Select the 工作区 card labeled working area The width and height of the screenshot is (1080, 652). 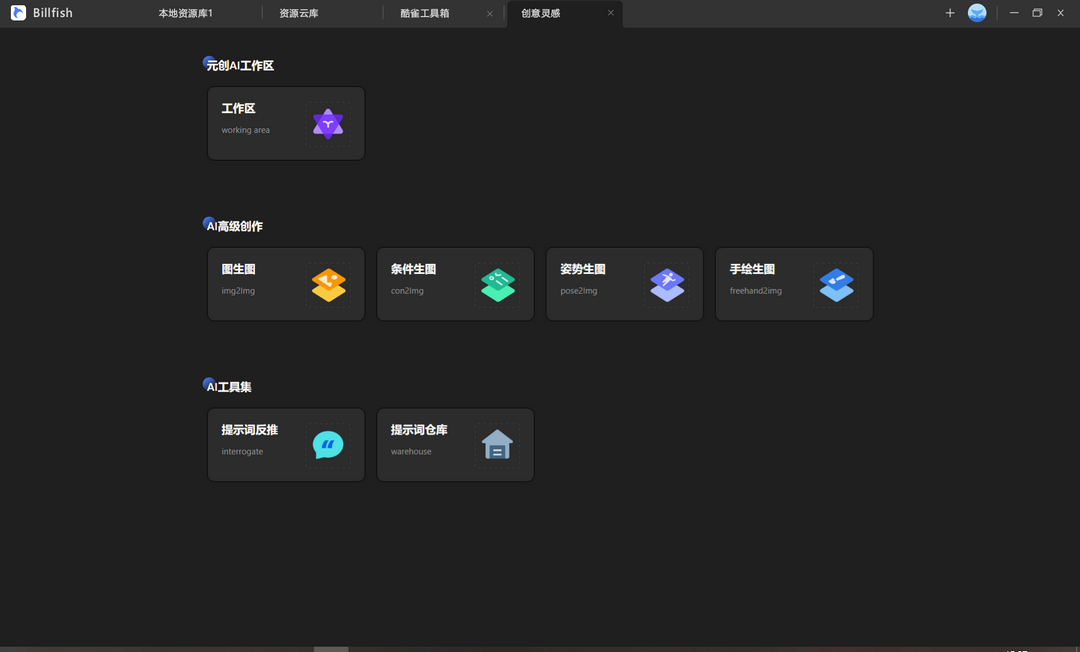286,122
